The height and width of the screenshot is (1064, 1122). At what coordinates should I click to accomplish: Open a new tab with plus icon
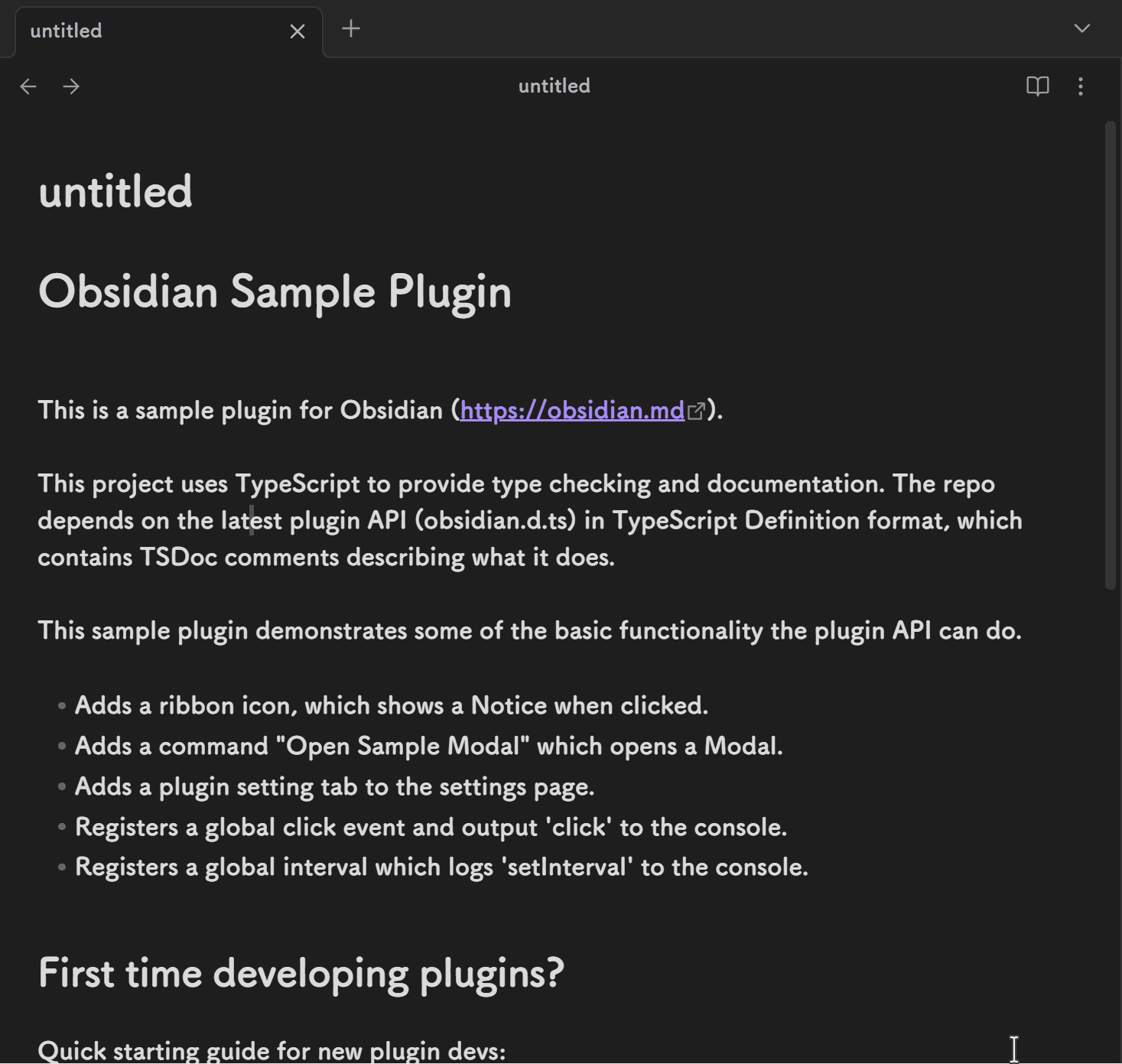pos(351,29)
